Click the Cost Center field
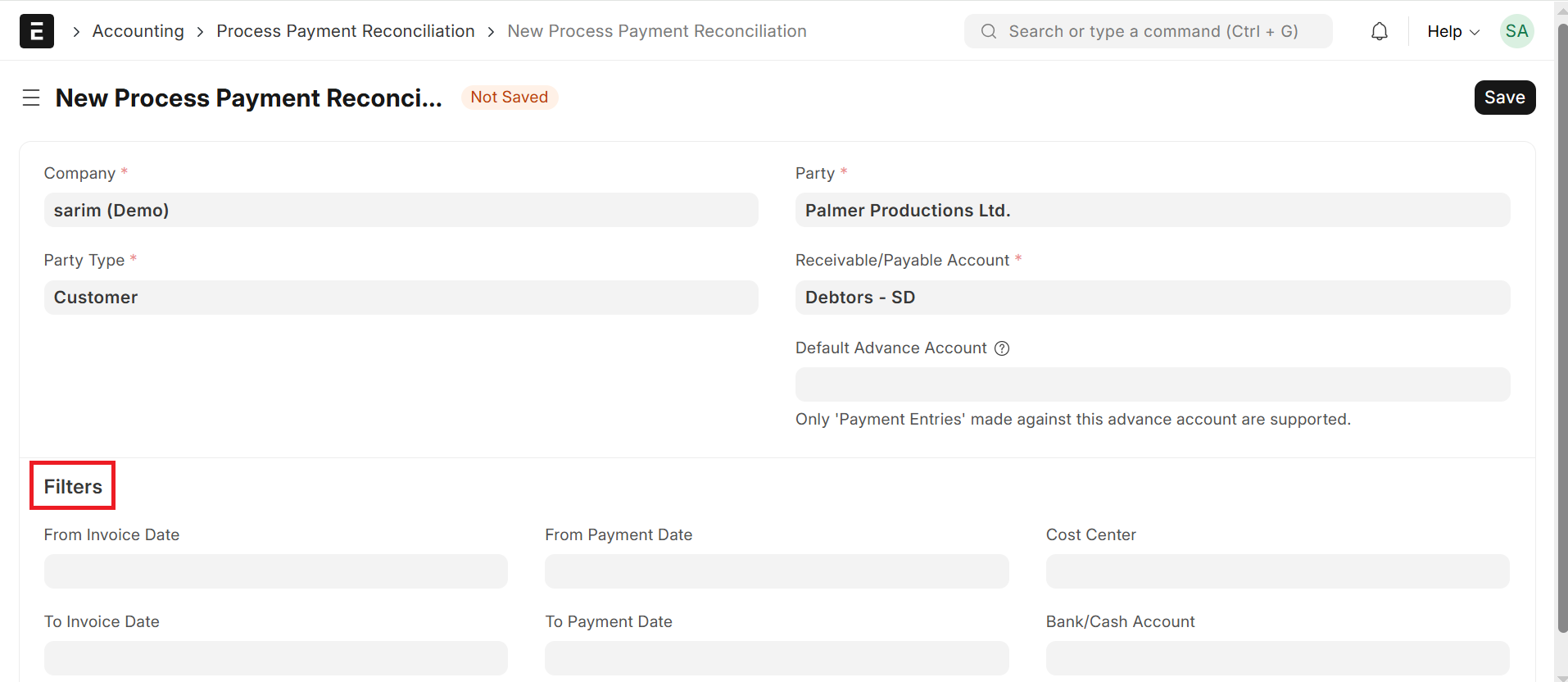 click(1277, 571)
